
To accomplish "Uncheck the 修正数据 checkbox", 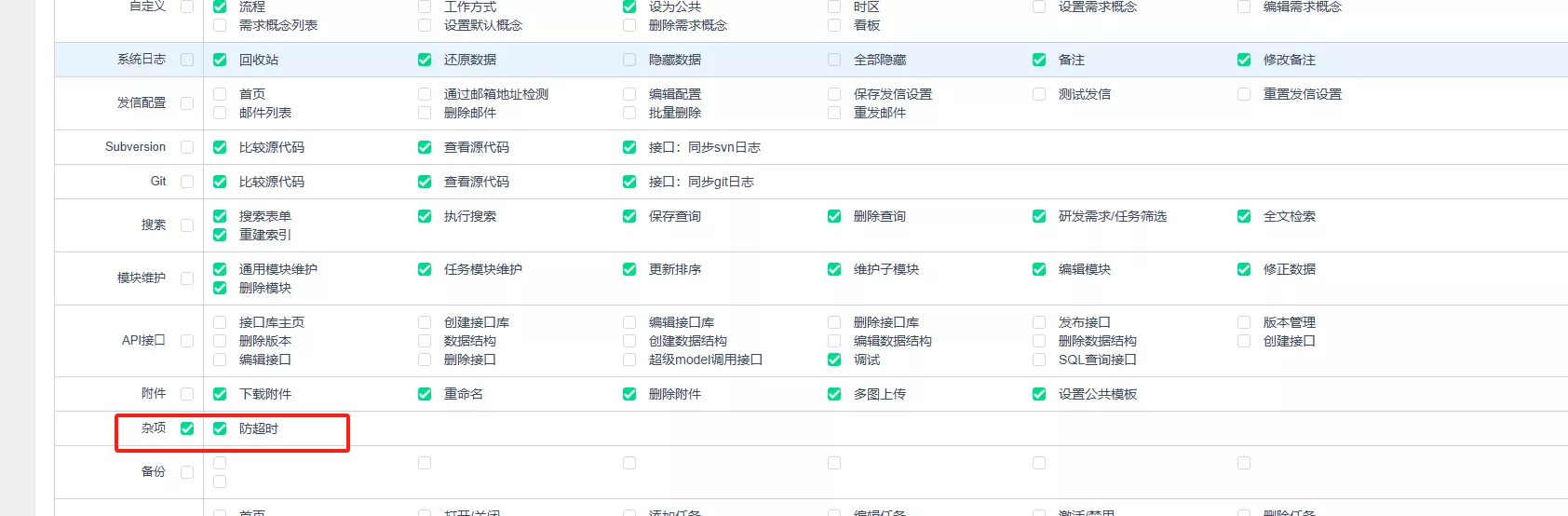I will [1244, 269].
